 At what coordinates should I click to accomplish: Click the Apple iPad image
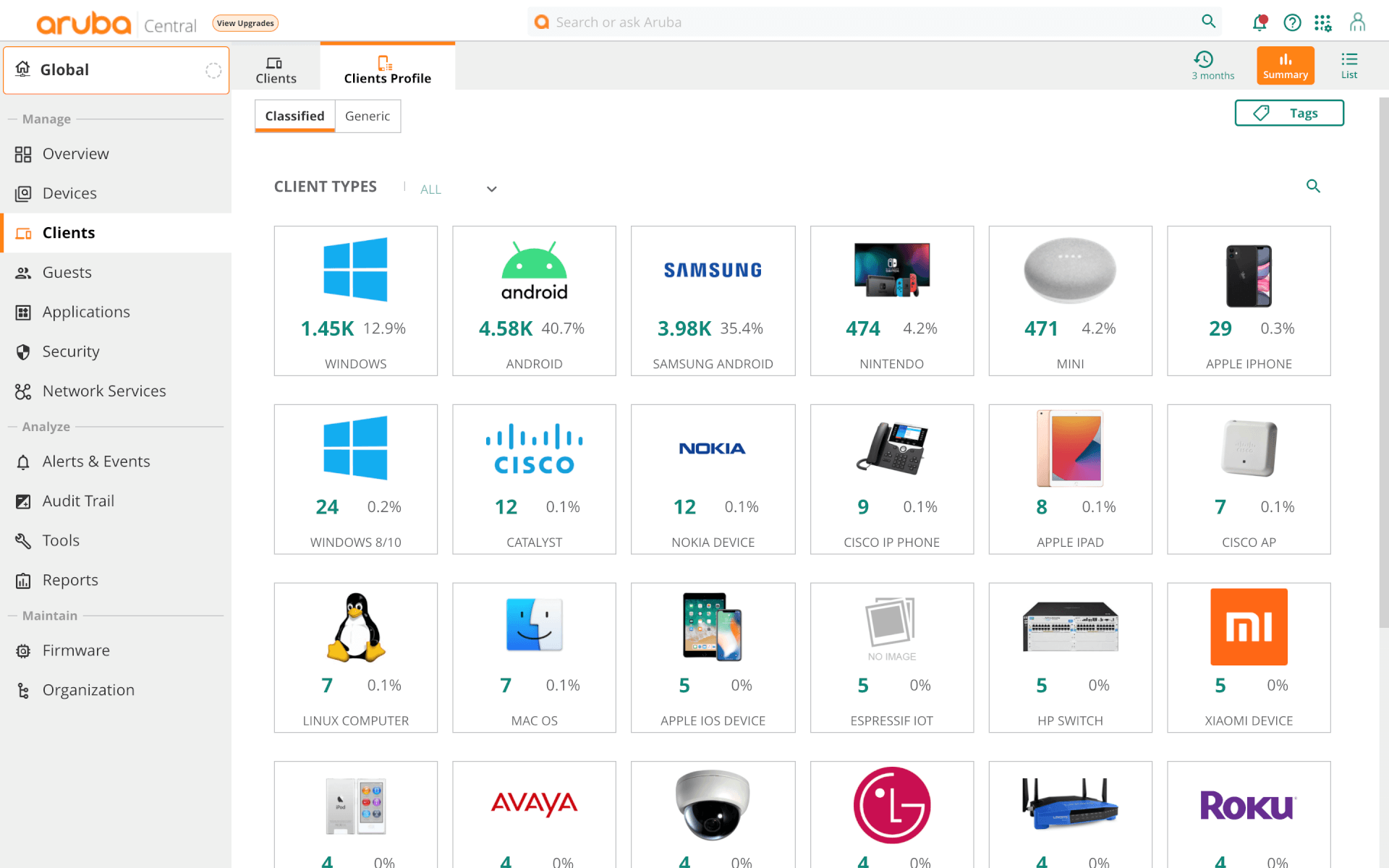[1070, 448]
